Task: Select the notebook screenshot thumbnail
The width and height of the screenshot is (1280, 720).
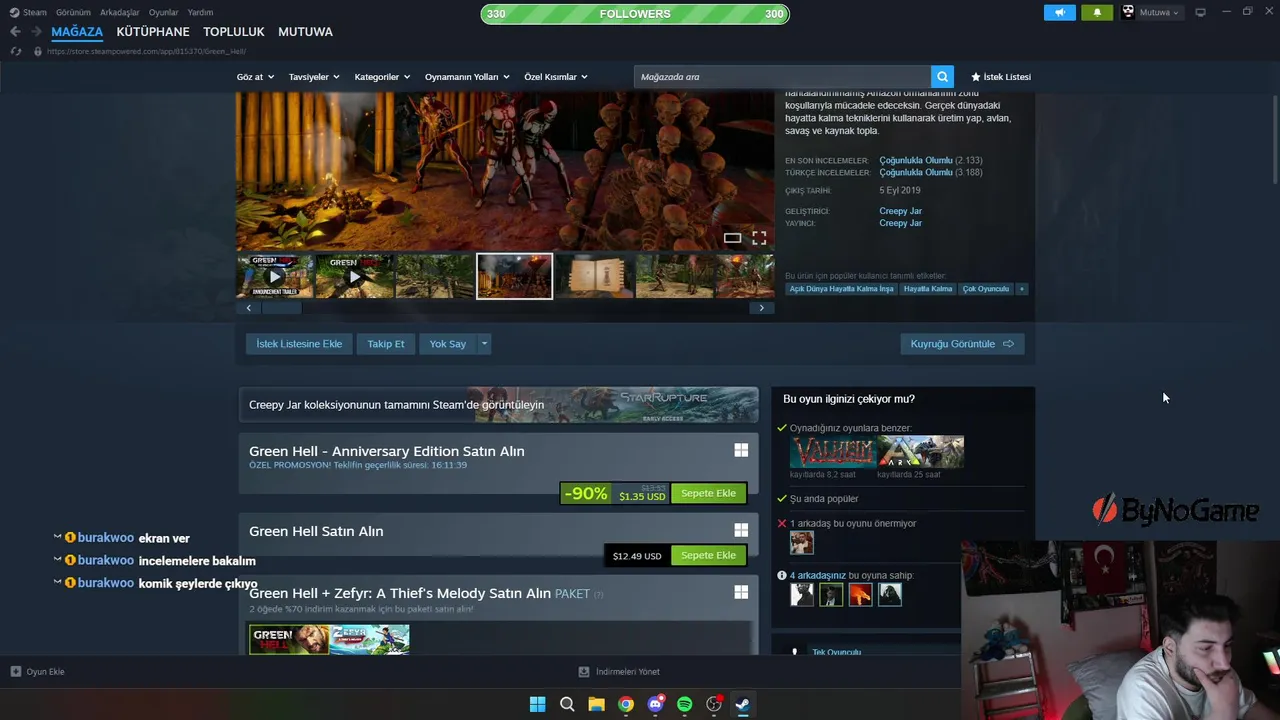Action: (594, 276)
